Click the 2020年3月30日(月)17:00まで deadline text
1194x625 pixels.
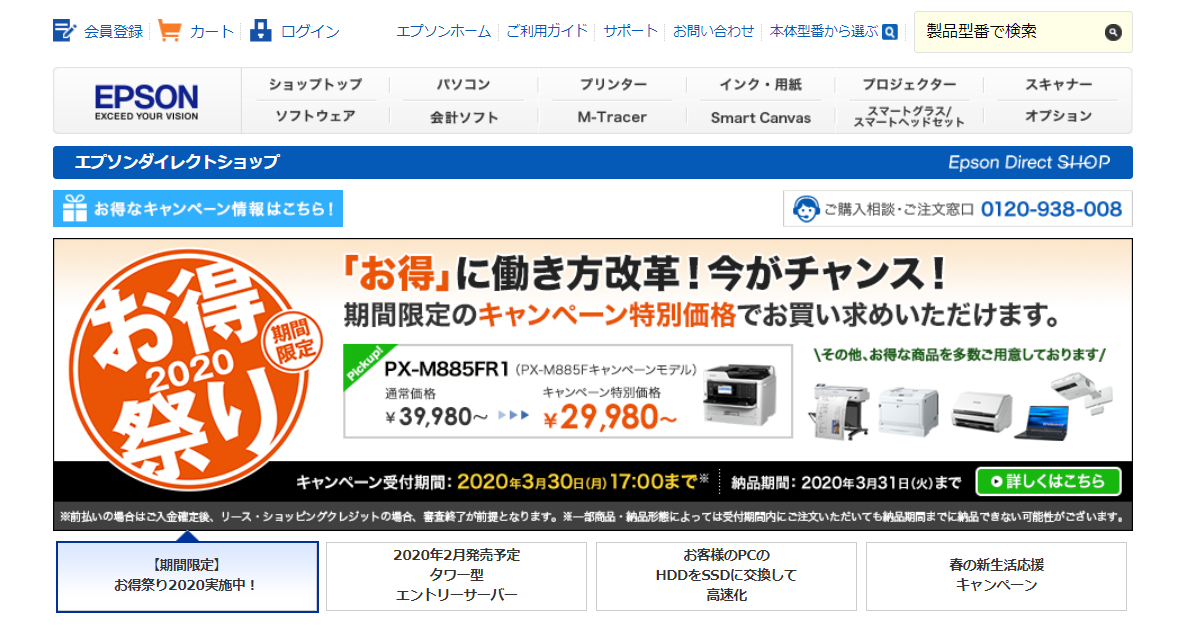583,481
